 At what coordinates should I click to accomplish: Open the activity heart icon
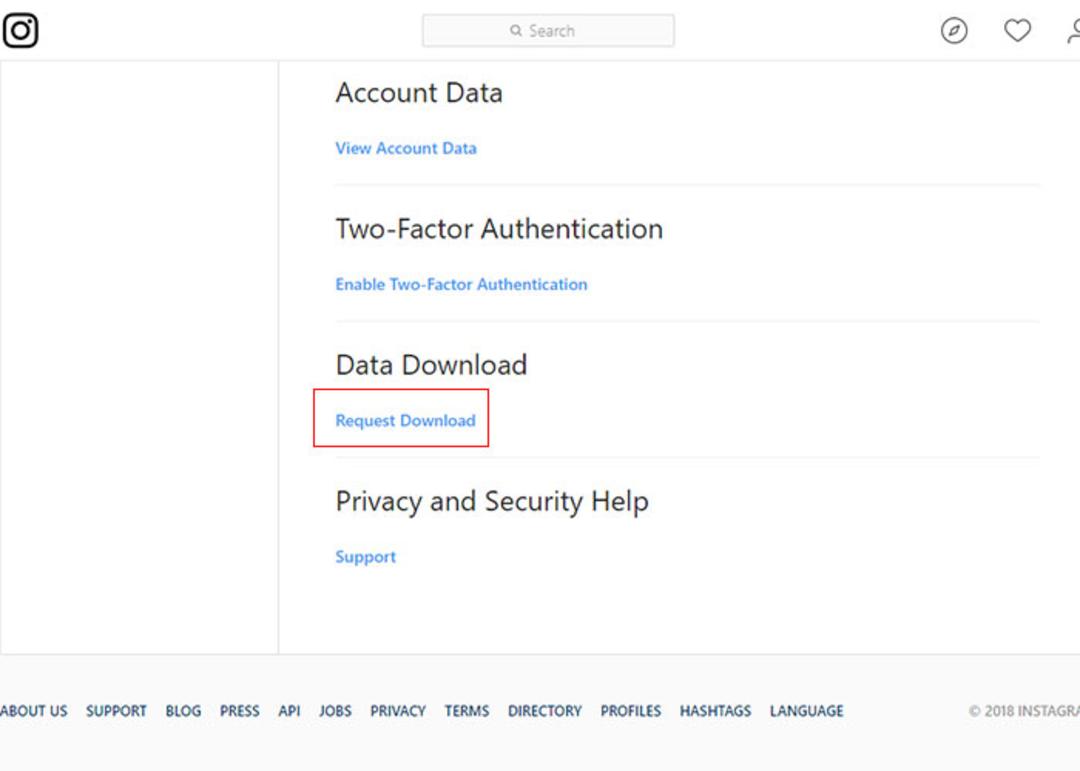(1017, 30)
